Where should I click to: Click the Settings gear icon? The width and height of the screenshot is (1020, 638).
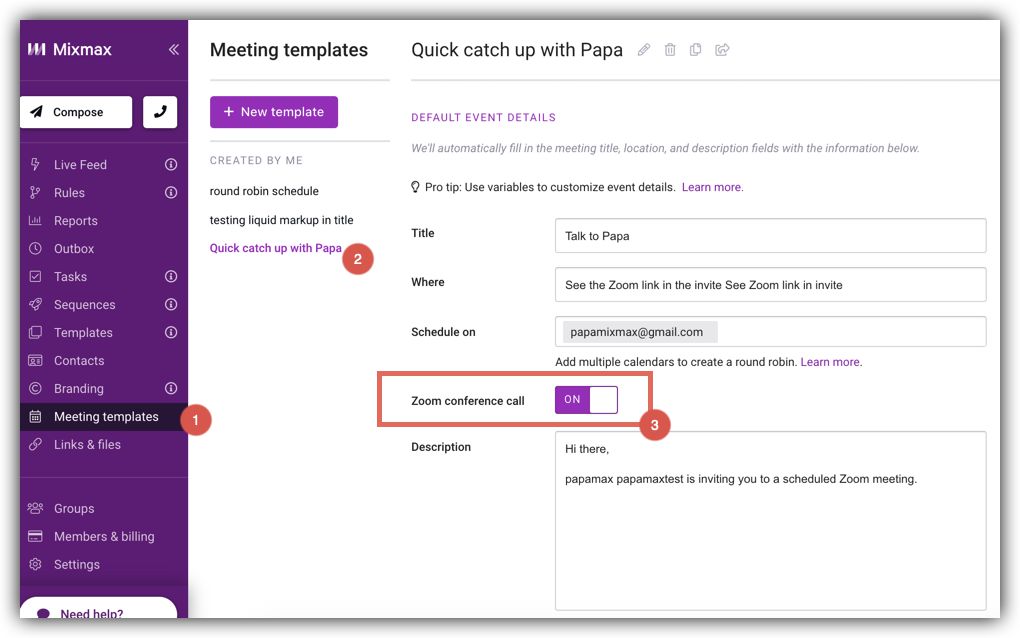click(35, 565)
